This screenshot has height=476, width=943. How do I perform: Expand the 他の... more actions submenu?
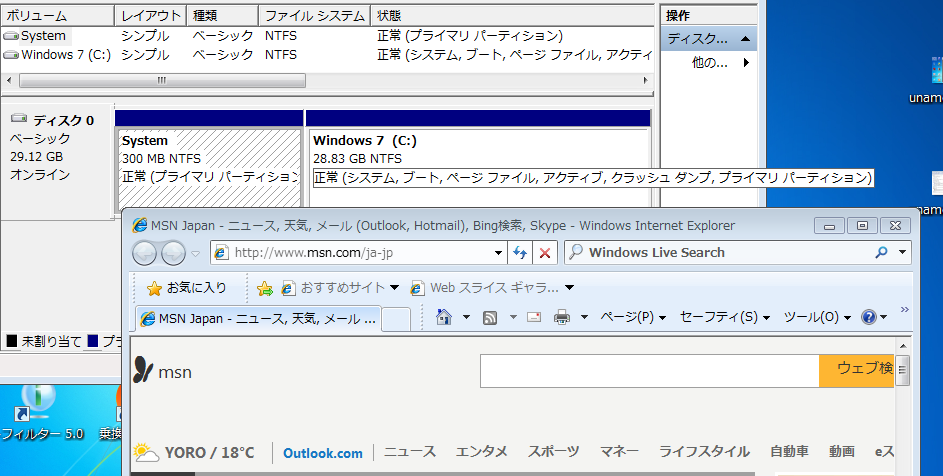coord(720,63)
